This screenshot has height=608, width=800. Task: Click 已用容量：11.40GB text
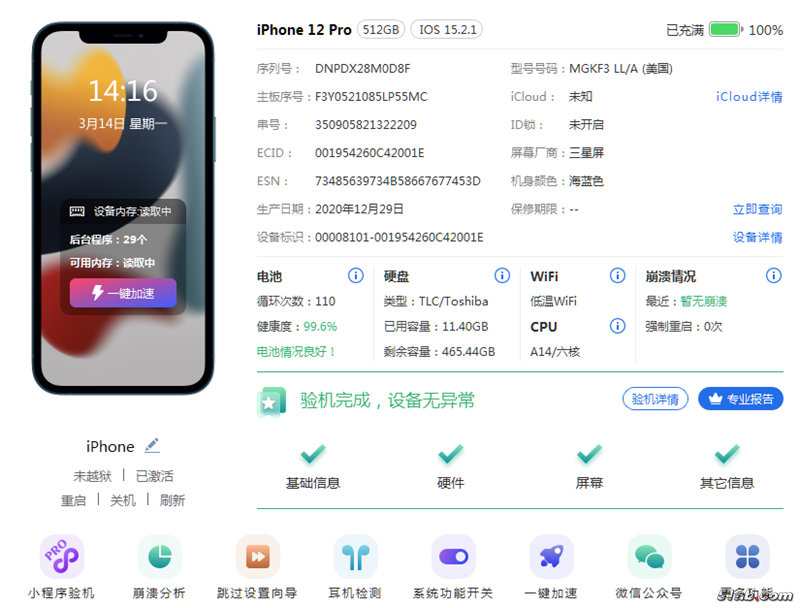point(436,326)
